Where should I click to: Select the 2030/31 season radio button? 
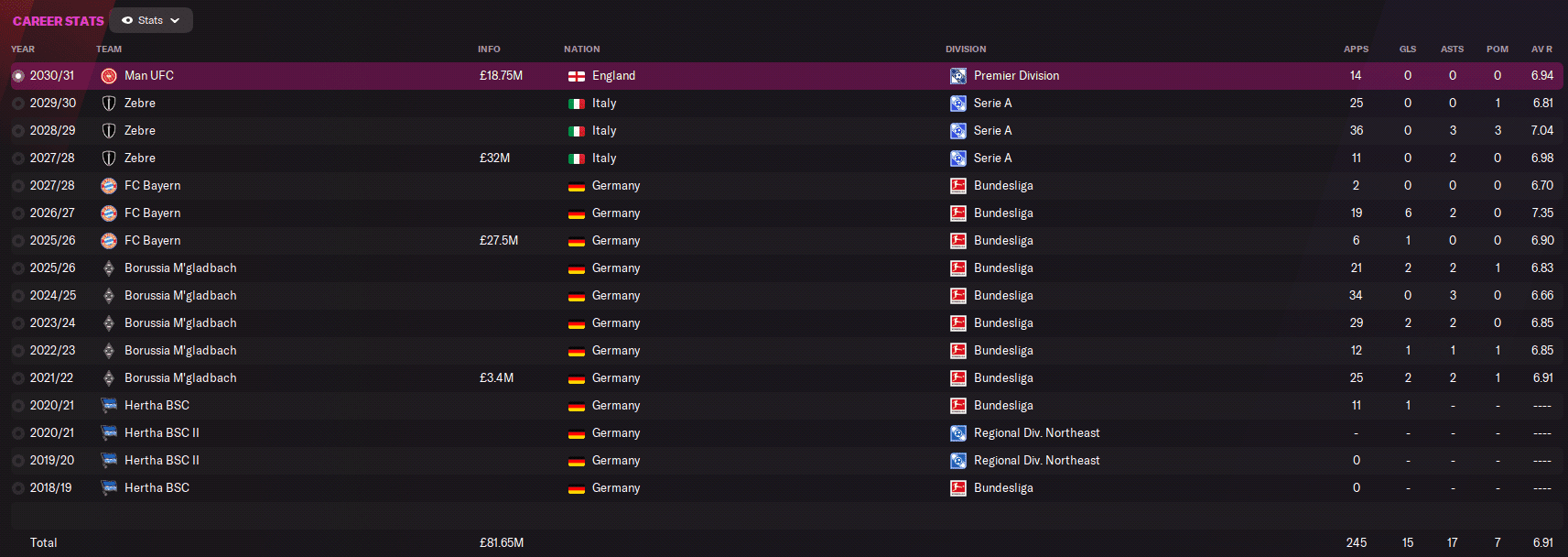pos(18,76)
